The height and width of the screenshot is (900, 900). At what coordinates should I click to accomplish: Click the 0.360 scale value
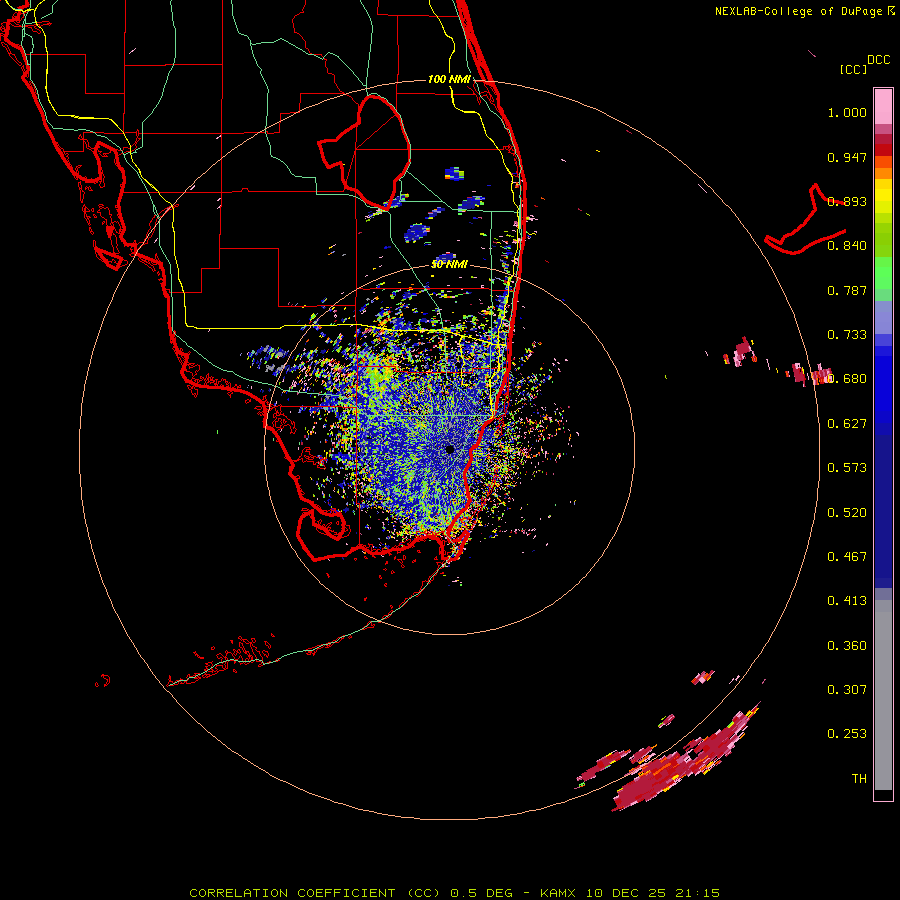(847, 646)
